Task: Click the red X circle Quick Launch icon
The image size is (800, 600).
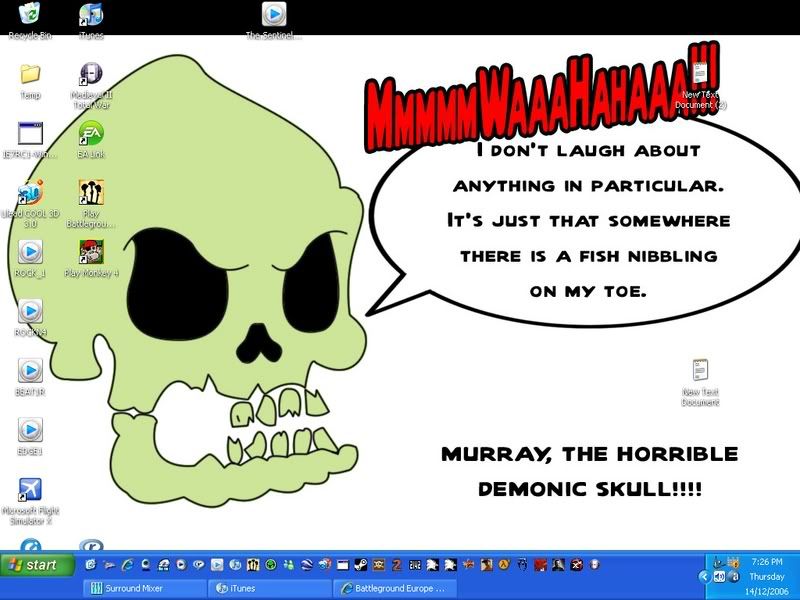Action: [x=577, y=564]
